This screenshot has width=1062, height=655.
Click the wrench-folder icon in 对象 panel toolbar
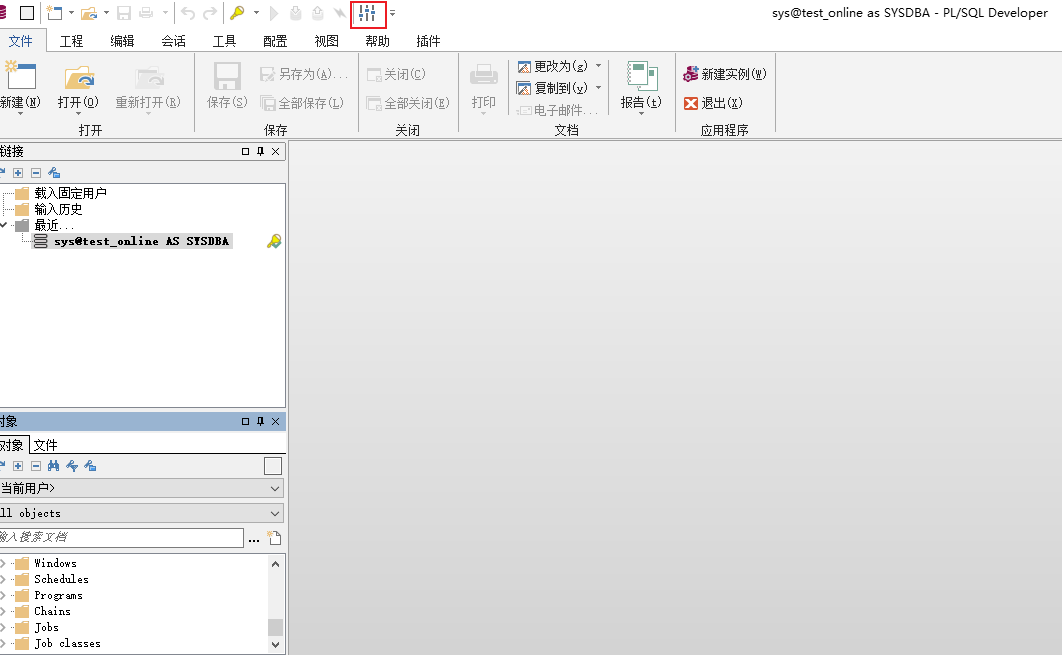[90, 466]
